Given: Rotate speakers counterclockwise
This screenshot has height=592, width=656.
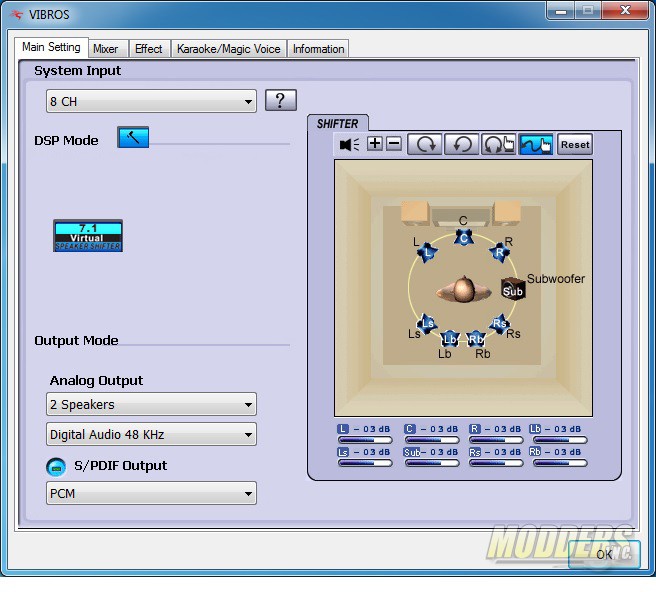Looking at the screenshot, I should [461, 144].
